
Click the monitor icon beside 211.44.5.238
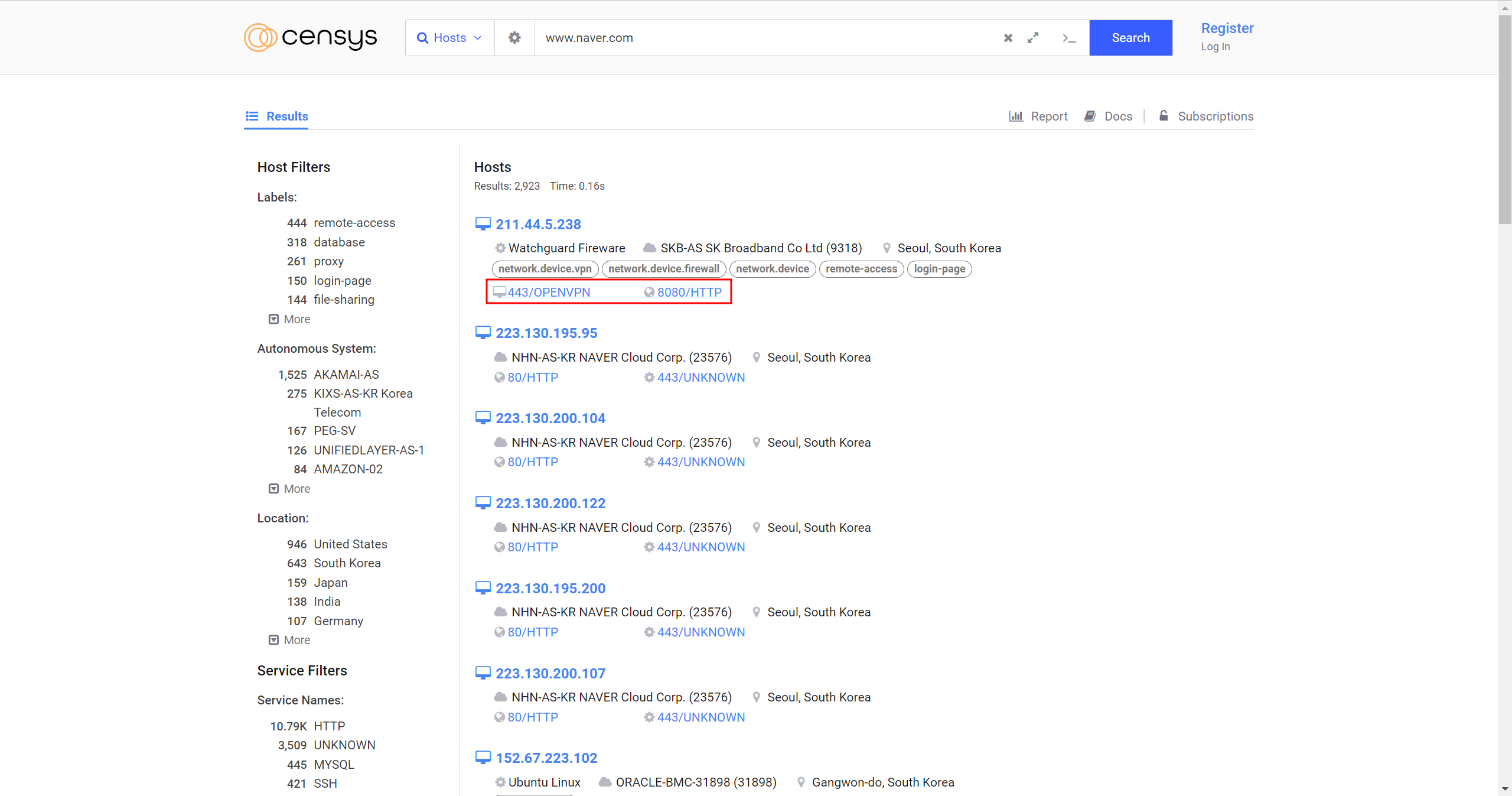[483, 224]
